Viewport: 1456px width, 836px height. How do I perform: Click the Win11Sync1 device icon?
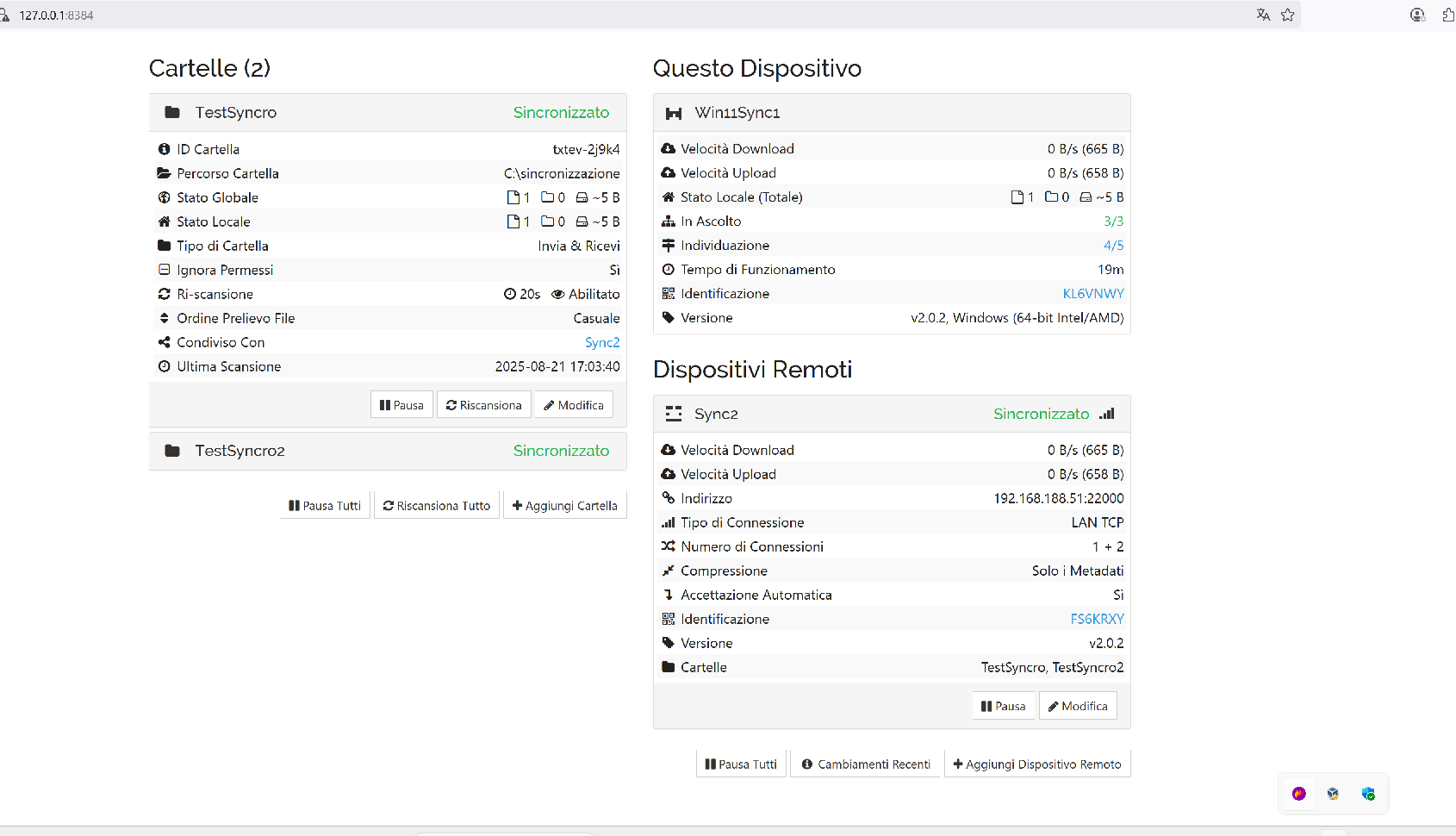click(674, 113)
